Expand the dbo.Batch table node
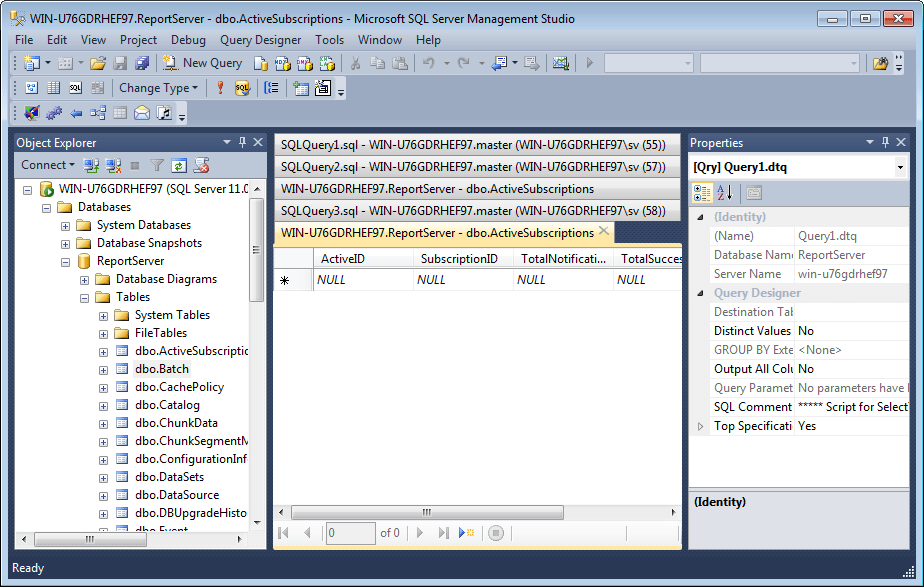The width and height of the screenshot is (924, 587). (103, 368)
